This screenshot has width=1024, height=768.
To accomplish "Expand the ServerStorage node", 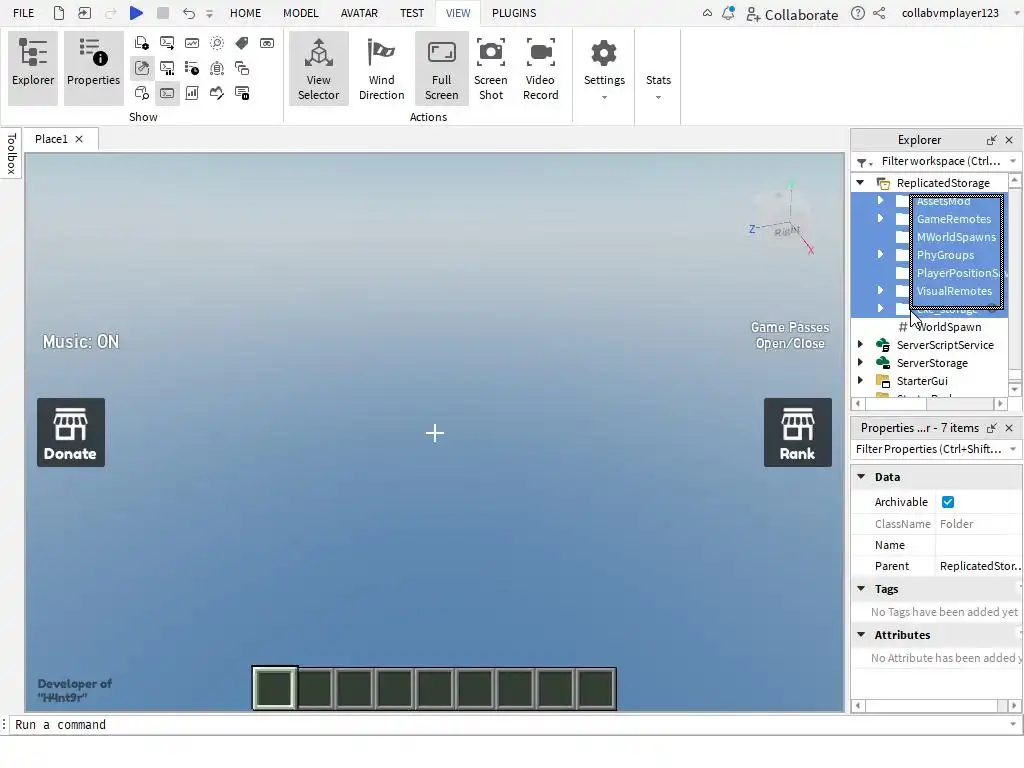I will point(860,362).
